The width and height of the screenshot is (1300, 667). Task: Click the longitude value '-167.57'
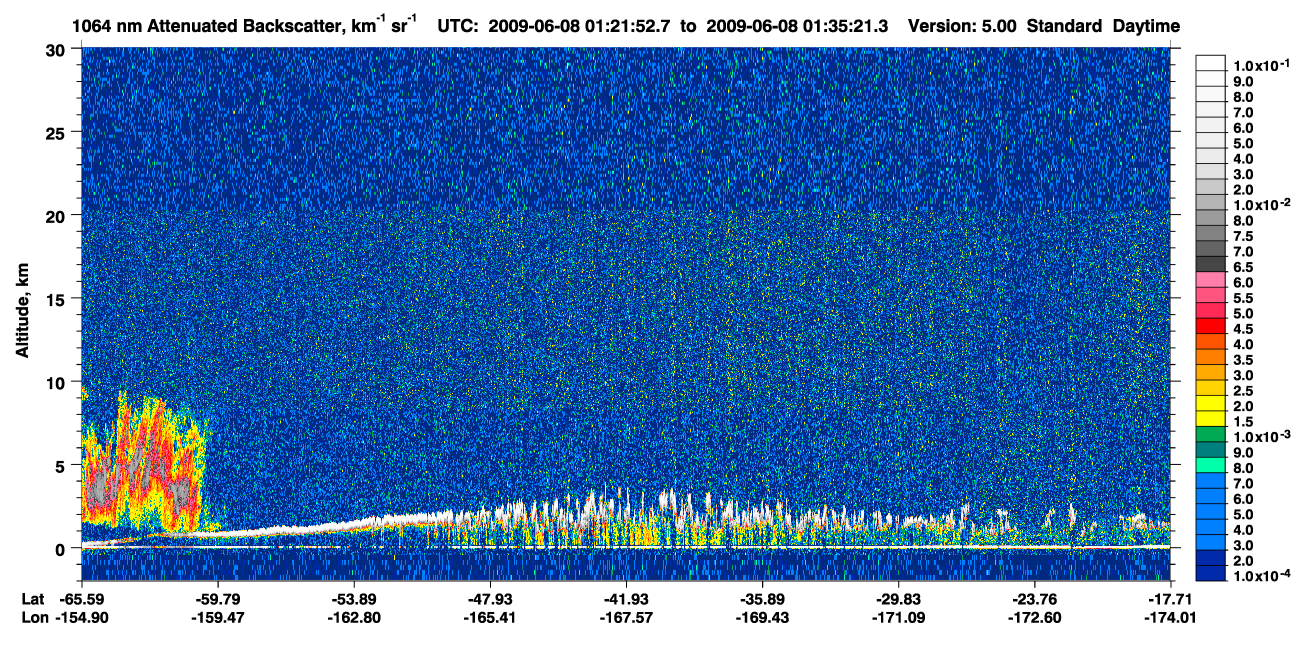point(625,617)
